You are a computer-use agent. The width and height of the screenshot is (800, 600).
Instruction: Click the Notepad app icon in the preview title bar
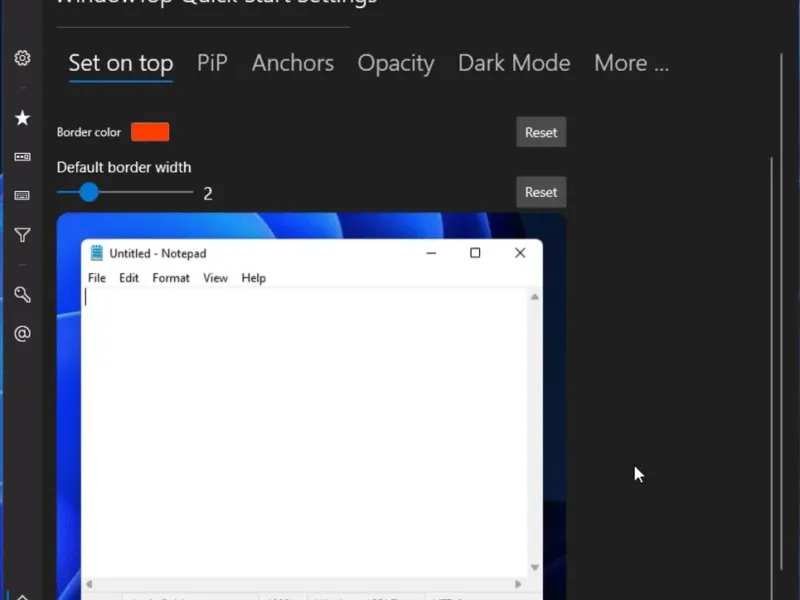tap(96, 253)
